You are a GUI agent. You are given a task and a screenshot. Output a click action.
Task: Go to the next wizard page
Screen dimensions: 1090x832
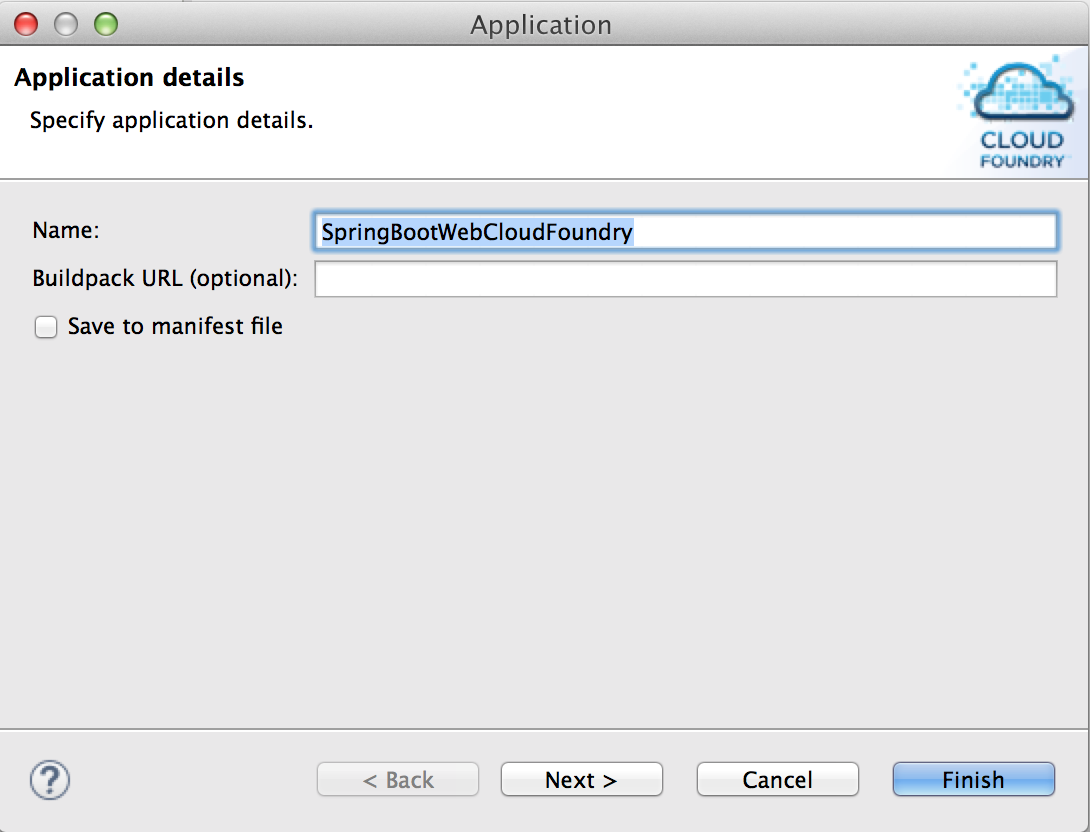click(581, 780)
